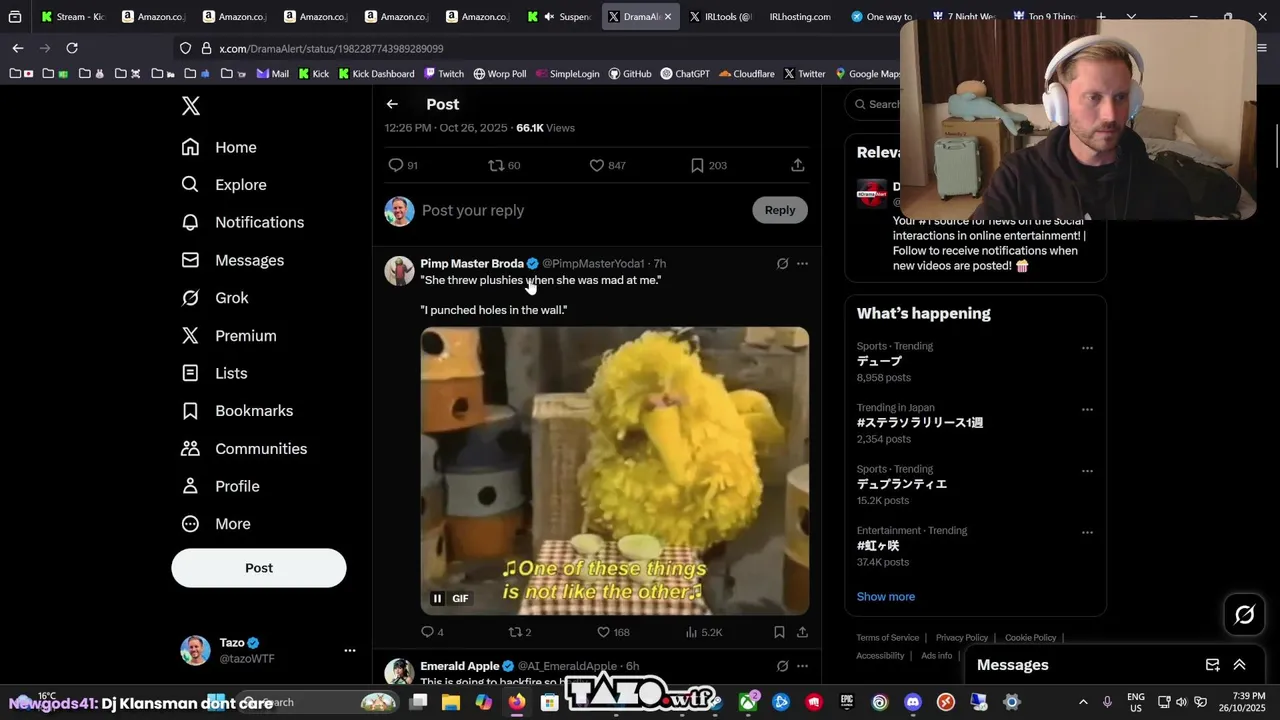
Task: Open Tazo account menu ellipsis
Action: pyautogui.click(x=350, y=650)
